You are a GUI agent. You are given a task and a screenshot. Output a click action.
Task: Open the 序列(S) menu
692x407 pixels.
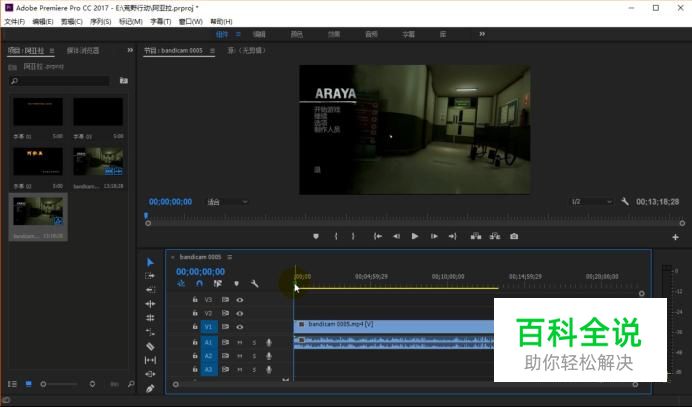[101, 21]
